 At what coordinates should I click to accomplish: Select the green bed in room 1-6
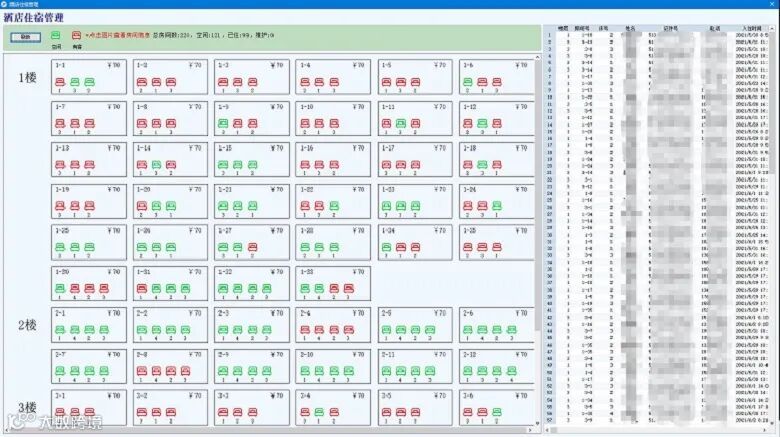coord(468,82)
